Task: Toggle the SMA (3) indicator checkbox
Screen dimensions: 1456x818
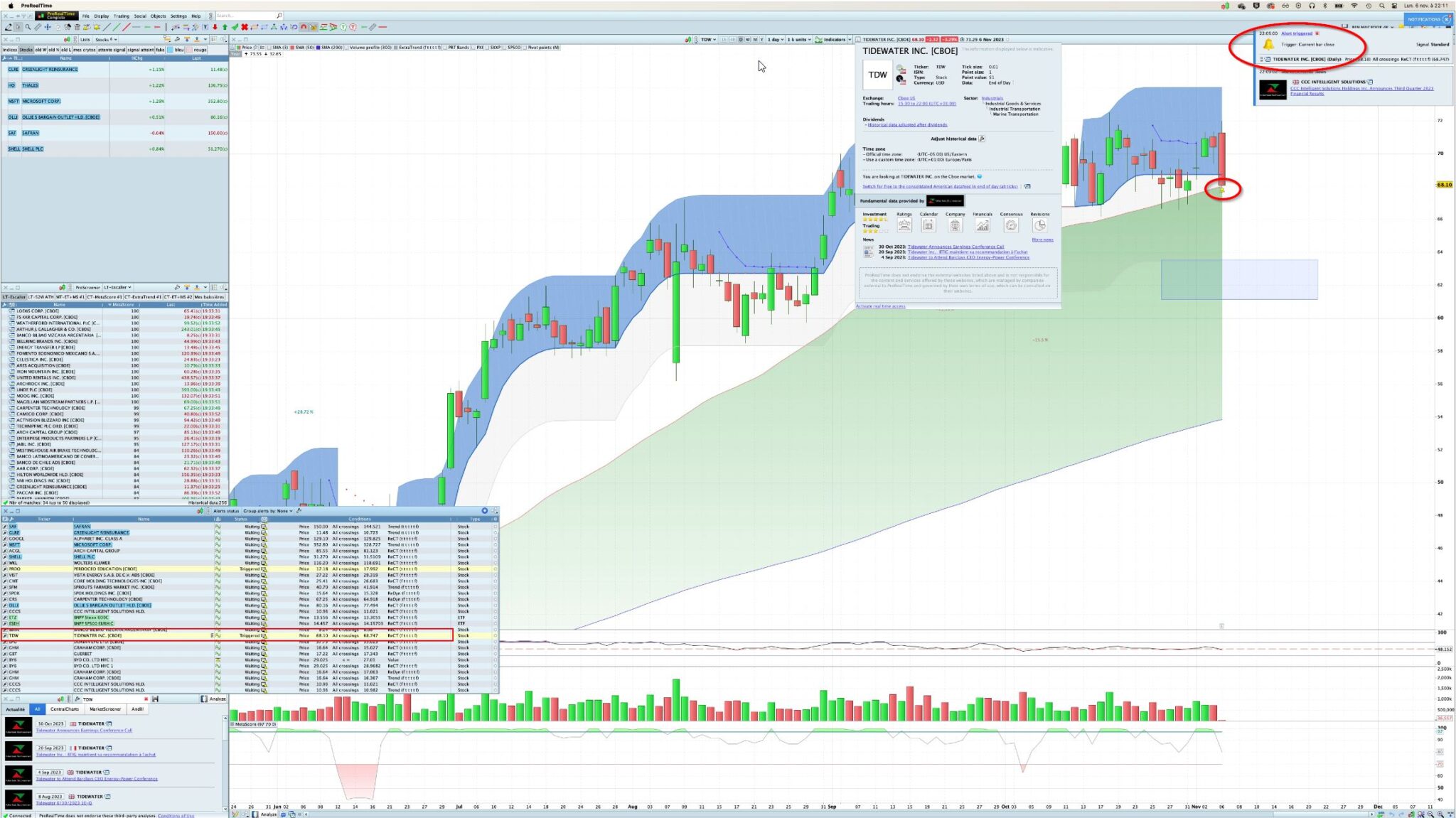Action: click(270, 48)
